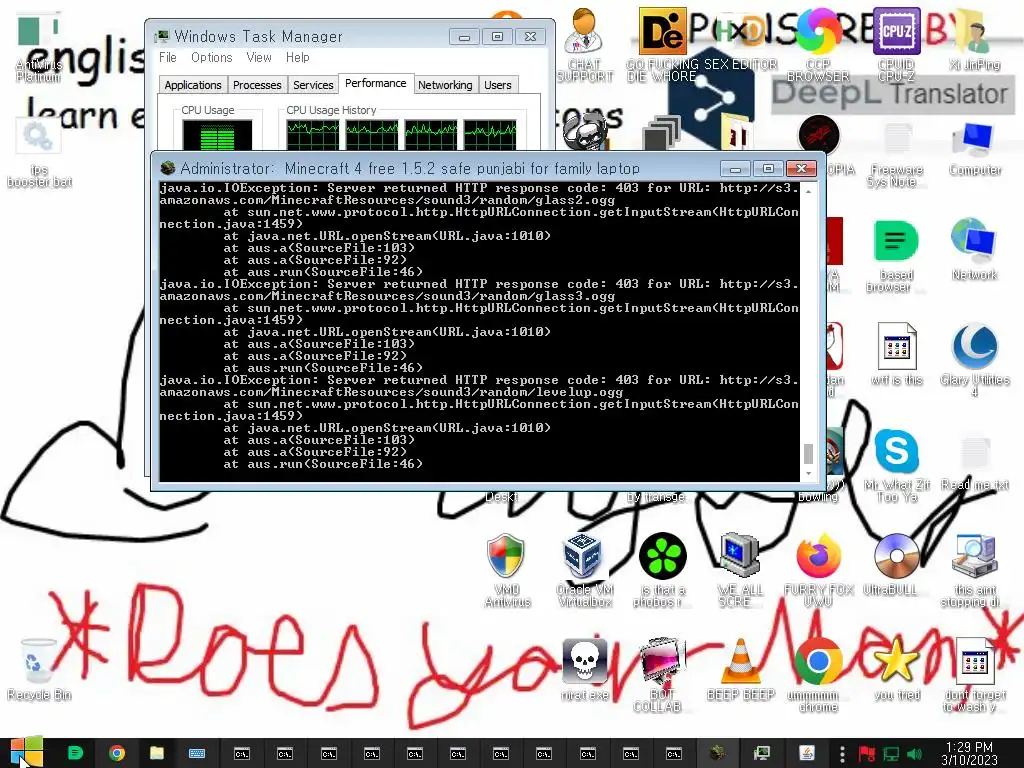
Task: Switch to the Networking tab
Action: coord(445,85)
